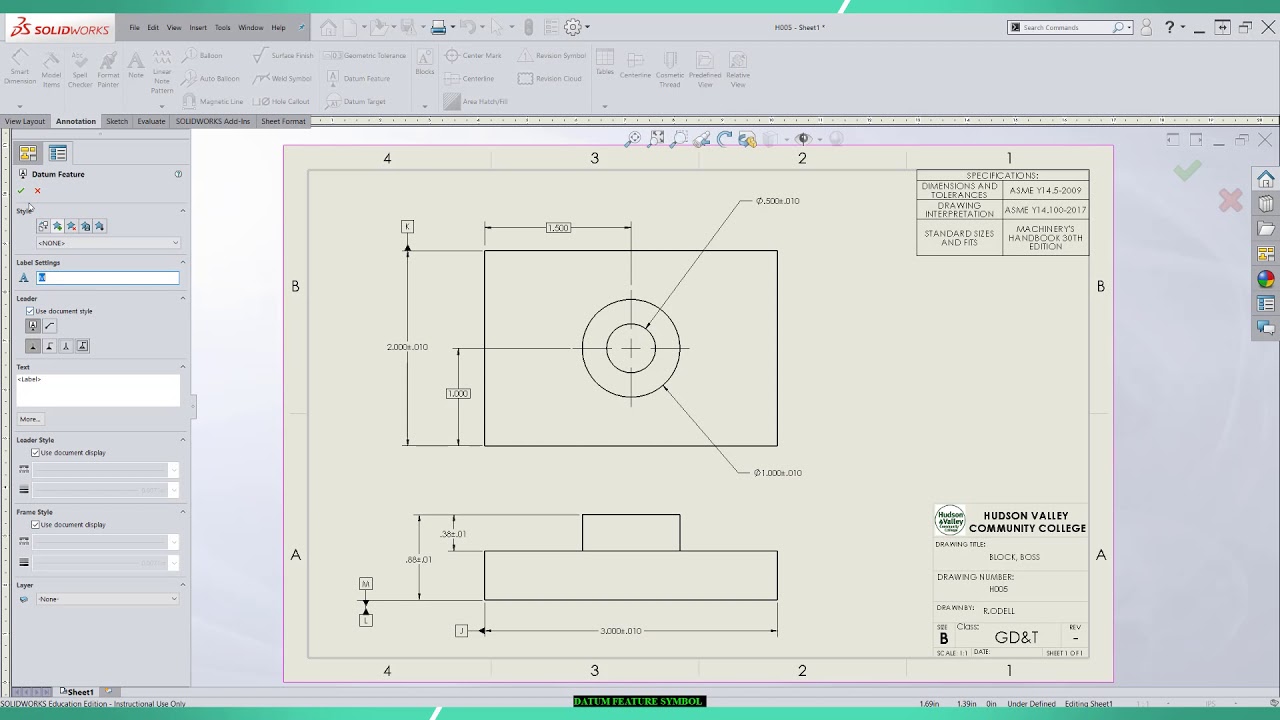The height and width of the screenshot is (720, 1280).
Task: Select the round leader style button
Action: point(49,326)
